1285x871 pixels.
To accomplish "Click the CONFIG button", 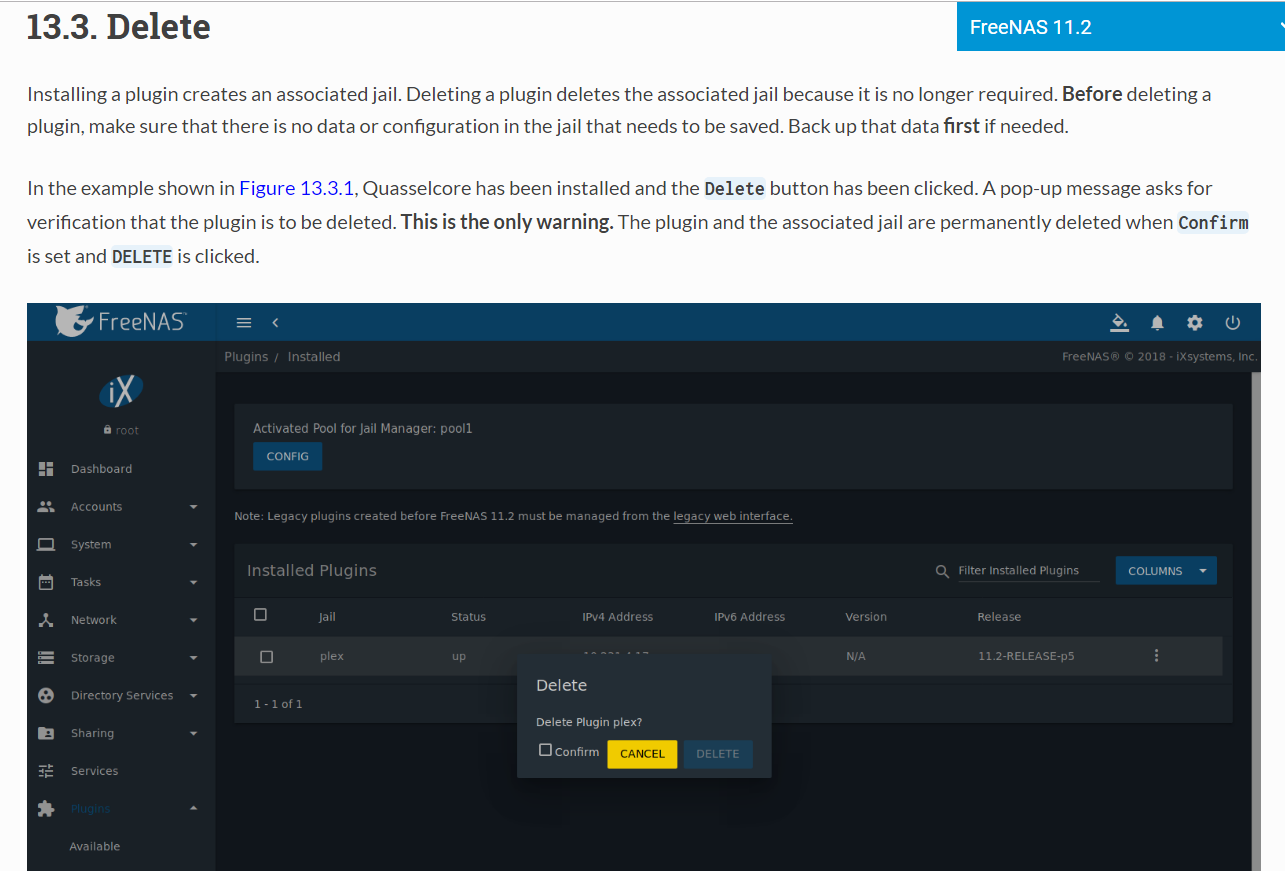I will tap(287, 456).
